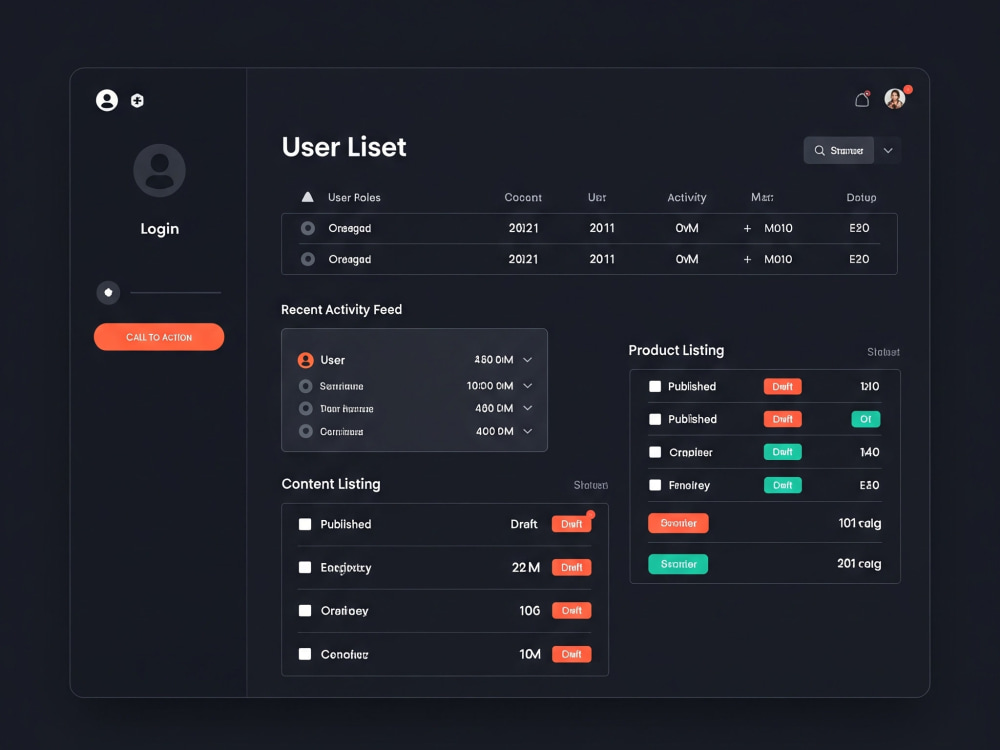Image resolution: width=1000 pixels, height=750 pixels.
Task: Click orange Draft badge in 1210 product row
Action: coord(783,386)
